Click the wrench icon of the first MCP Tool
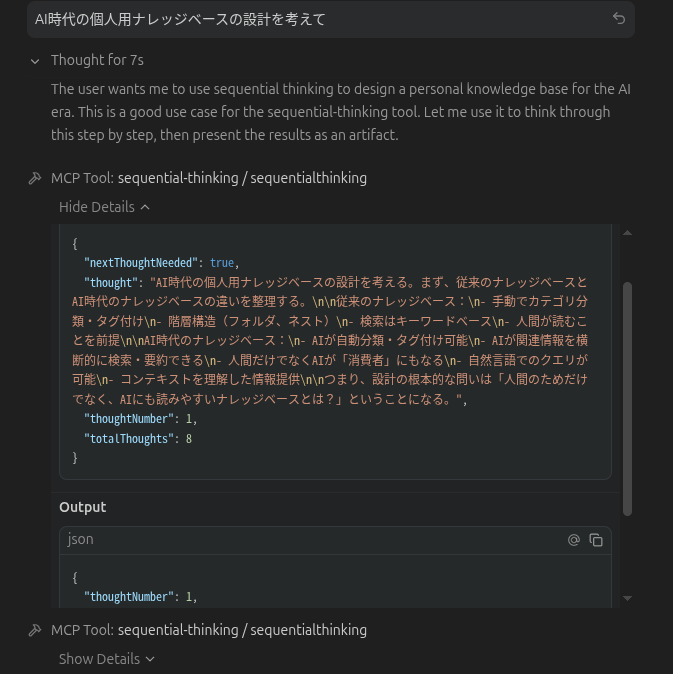Image resolution: width=673 pixels, height=674 pixels. pyautogui.click(x=35, y=179)
